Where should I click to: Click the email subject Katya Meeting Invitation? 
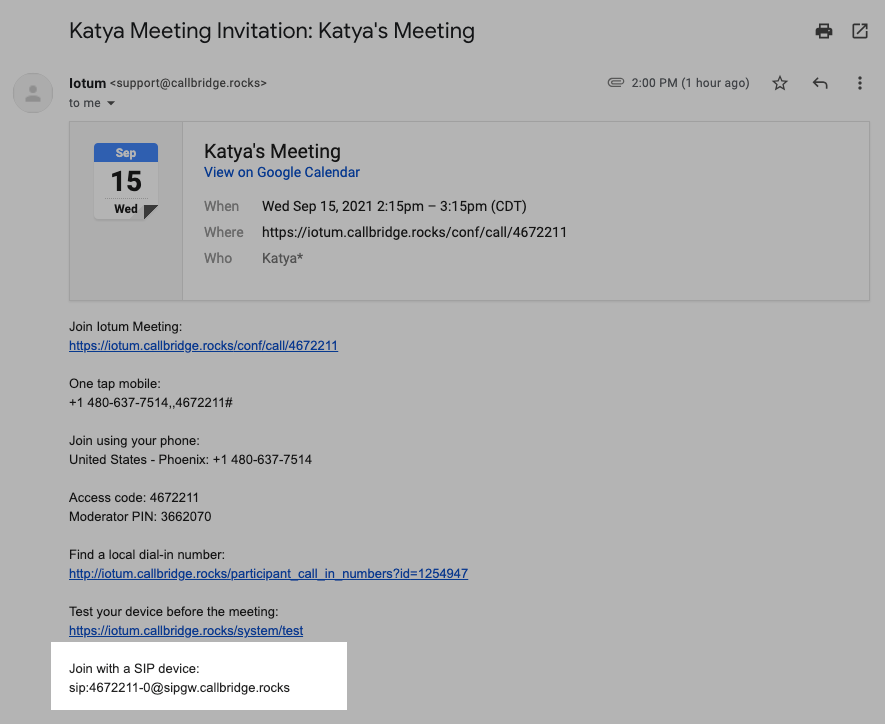coord(271,31)
